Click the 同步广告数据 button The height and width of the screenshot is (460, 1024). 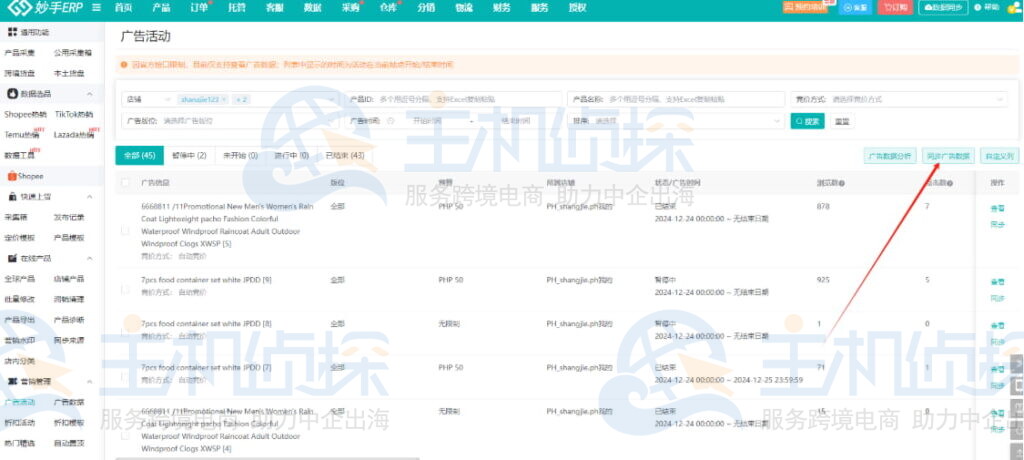948,156
